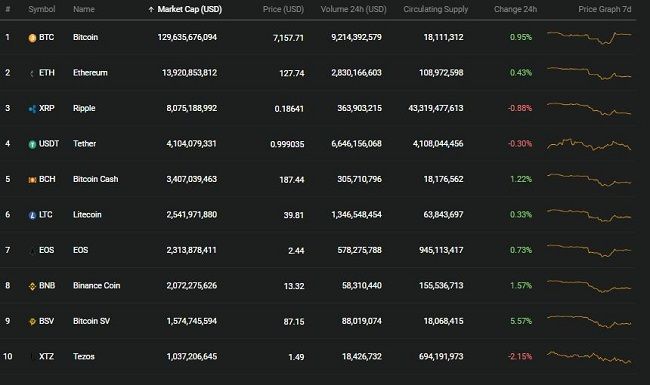This screenshot has height=385, width=650.
Task: Click Ethereum price 127.74
Action: coord(292,73)
